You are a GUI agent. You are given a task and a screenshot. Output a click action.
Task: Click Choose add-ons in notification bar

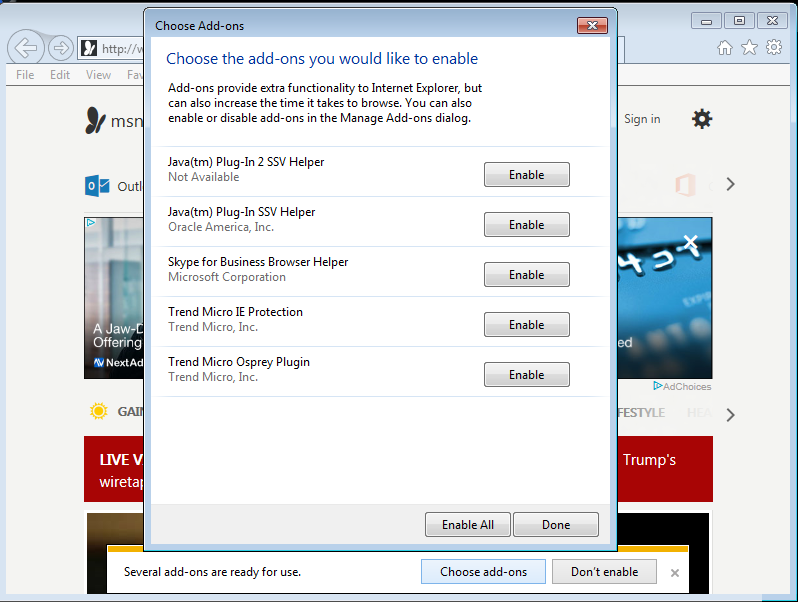point(483,571)
